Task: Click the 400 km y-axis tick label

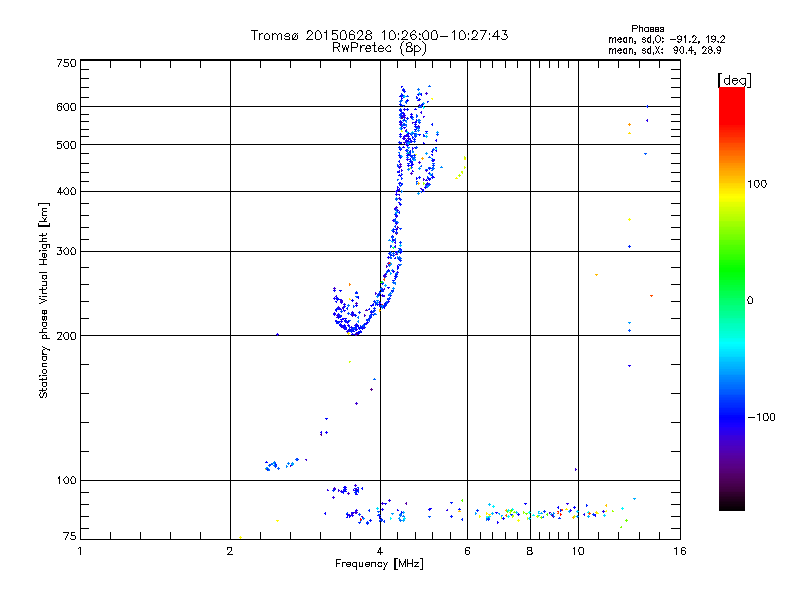Action: [66, 191]
